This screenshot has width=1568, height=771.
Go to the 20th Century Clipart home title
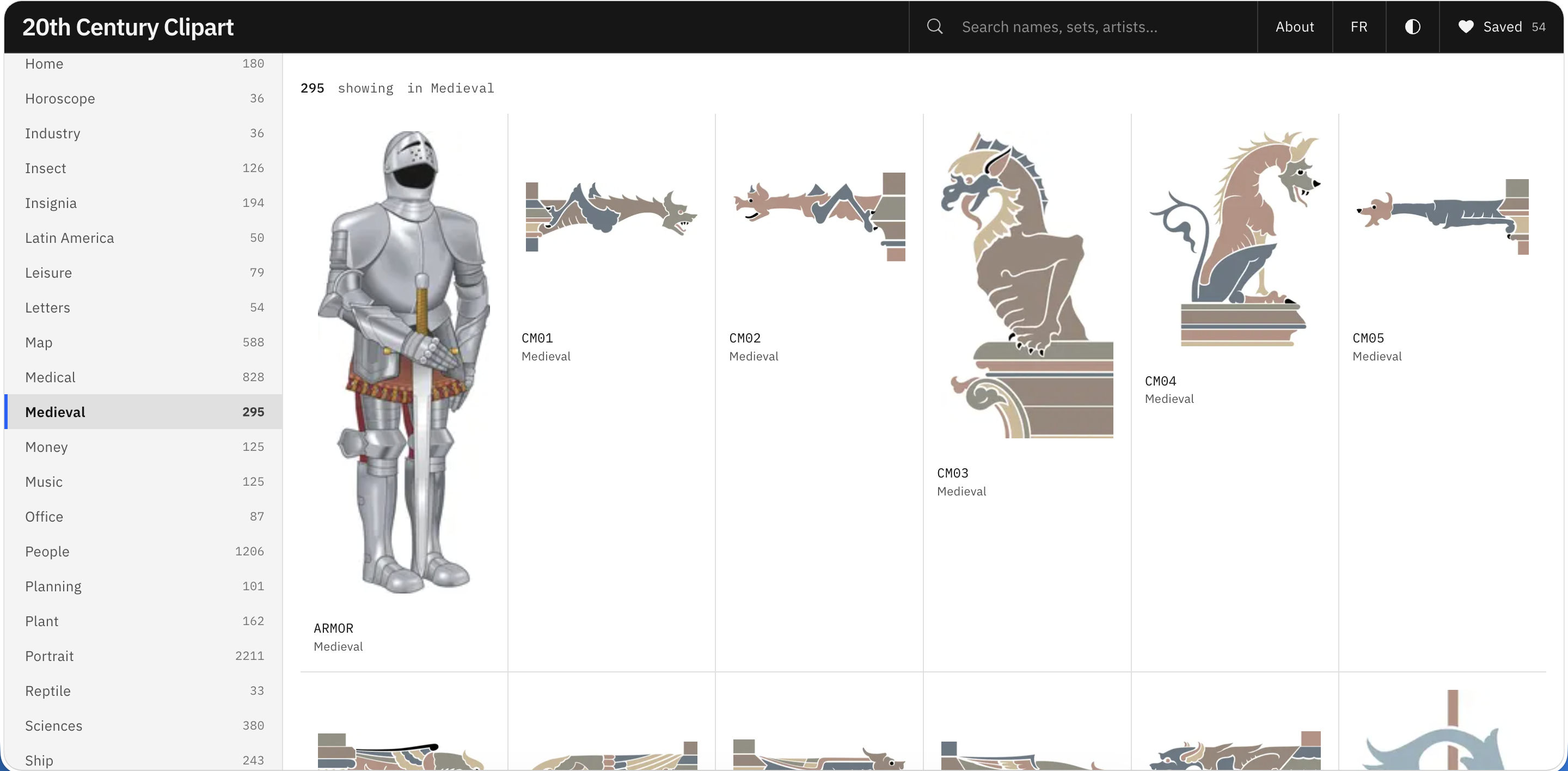[x=128, y=27]
